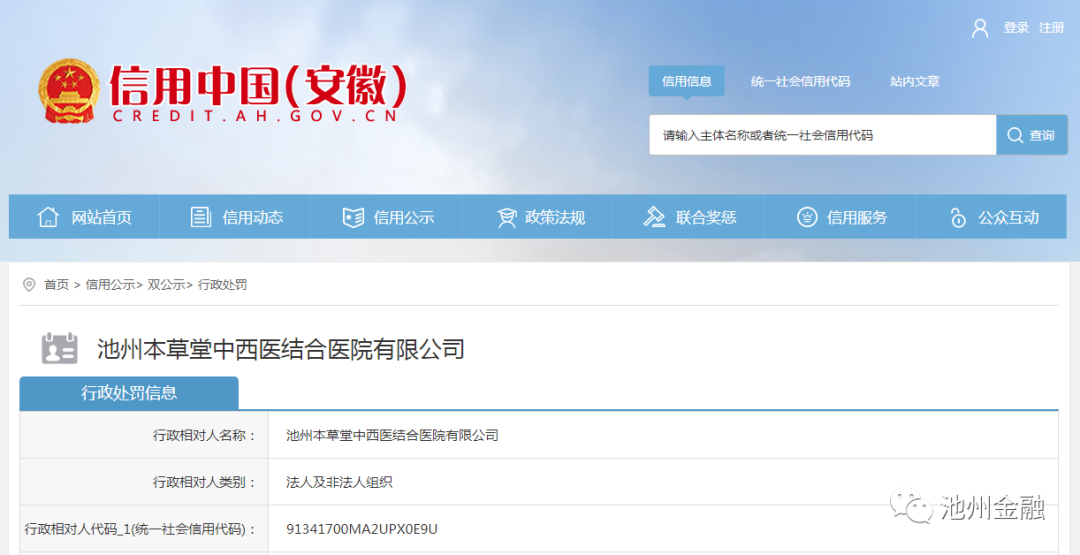The image size is (1080, 555).
Task: Open the 信用服务 menu label
Action: (x=857, y=218)
